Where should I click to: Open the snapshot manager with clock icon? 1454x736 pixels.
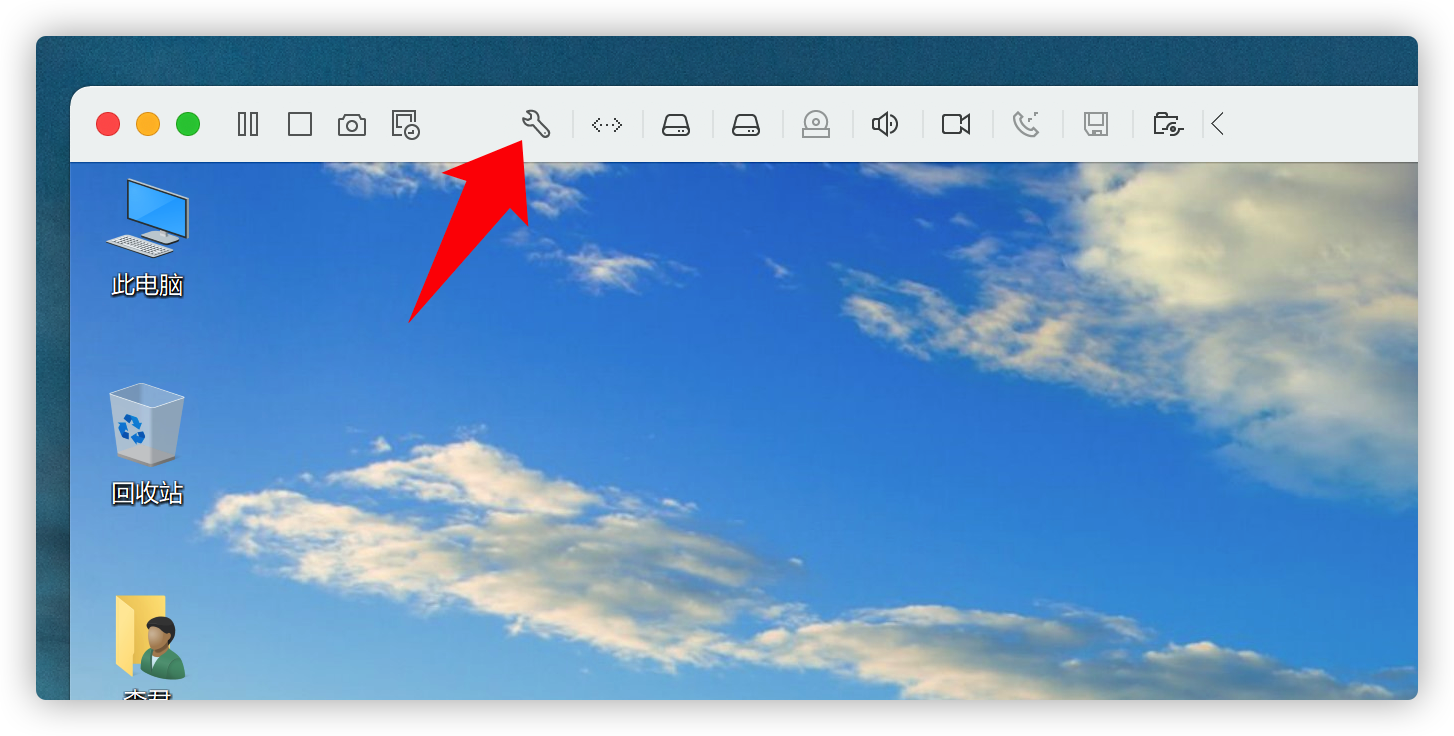click(x=405, y=124)
